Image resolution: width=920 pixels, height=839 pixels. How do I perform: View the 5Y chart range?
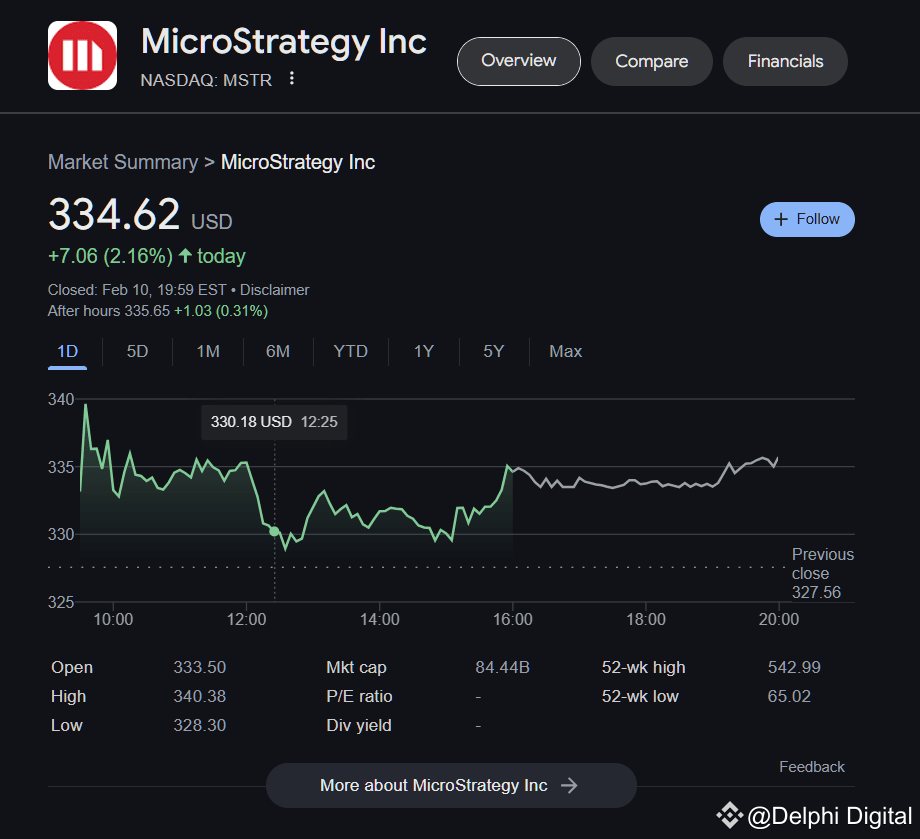tap(494, 351)
